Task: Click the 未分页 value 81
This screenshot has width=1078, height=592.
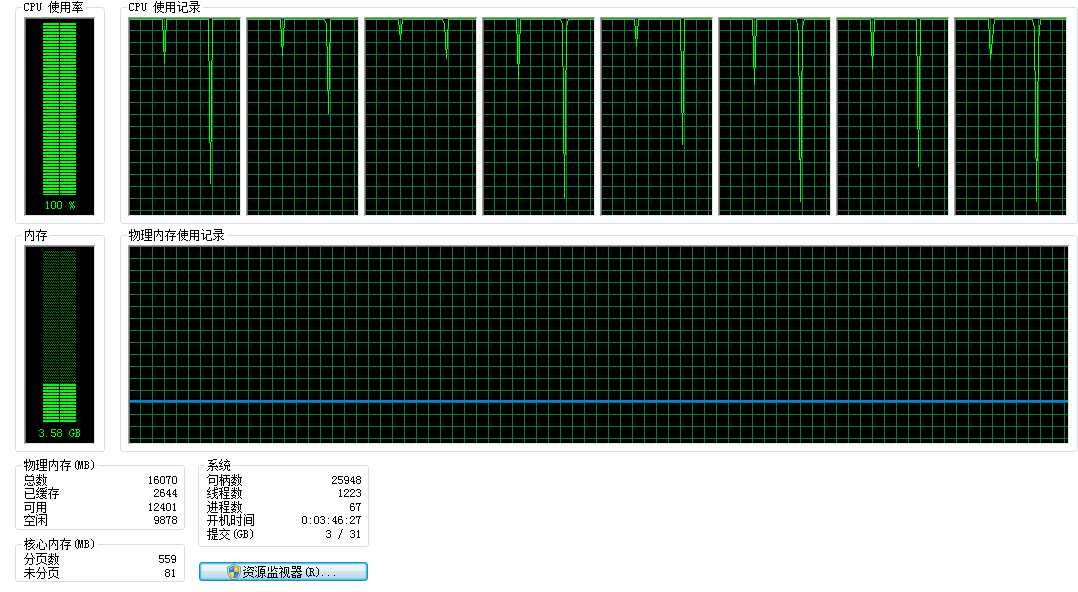Action: point(170,573)
